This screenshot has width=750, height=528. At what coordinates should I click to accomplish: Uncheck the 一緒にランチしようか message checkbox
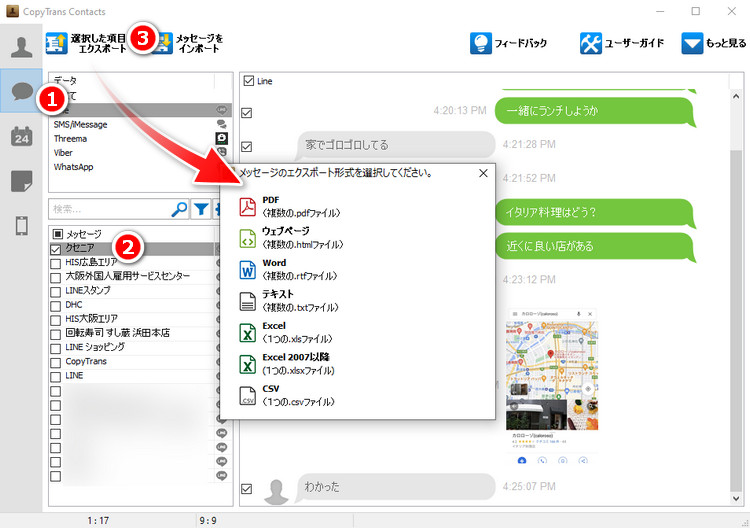click(x=246, y=113)
